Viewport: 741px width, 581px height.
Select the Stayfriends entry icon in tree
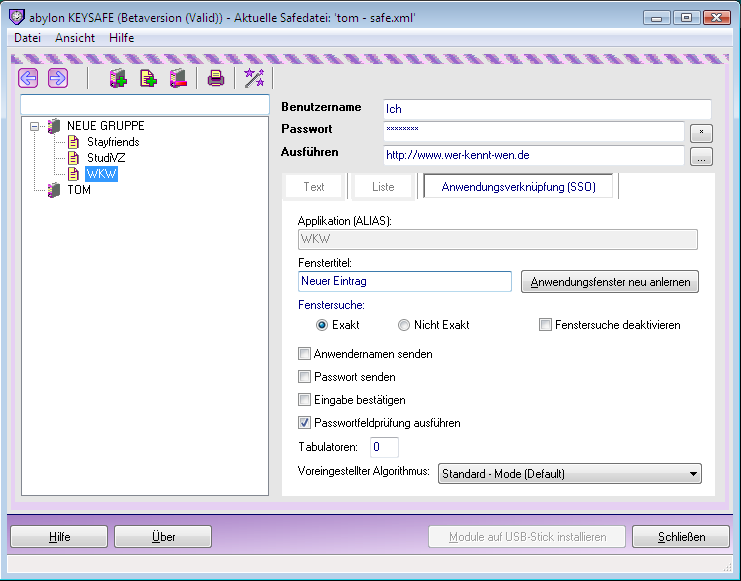[x=73, y=142]
